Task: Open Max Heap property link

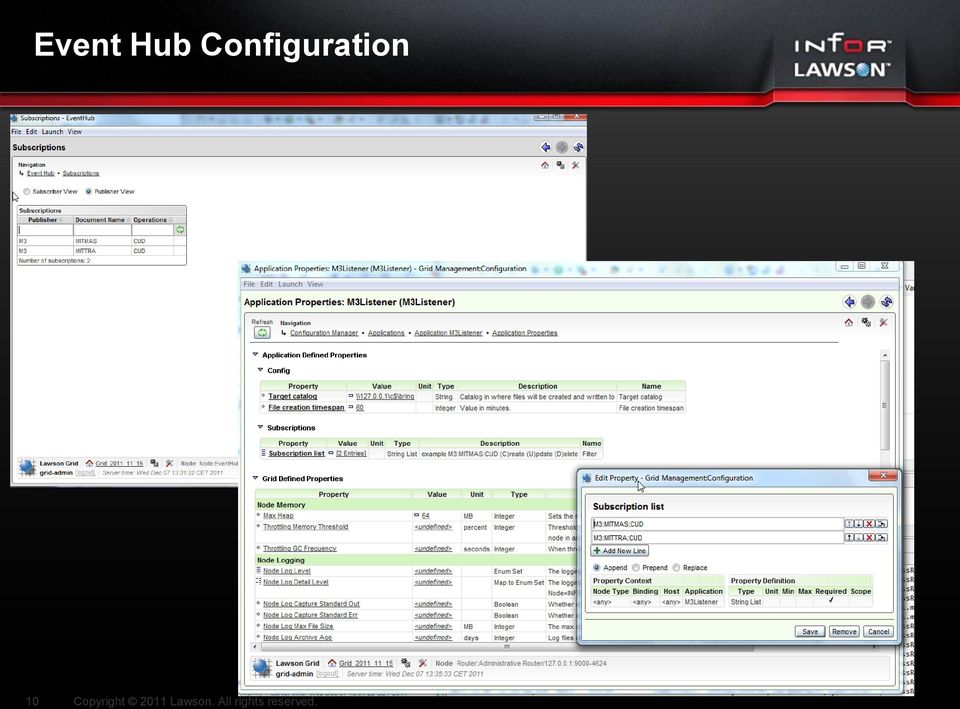Action: pos(278,516)
